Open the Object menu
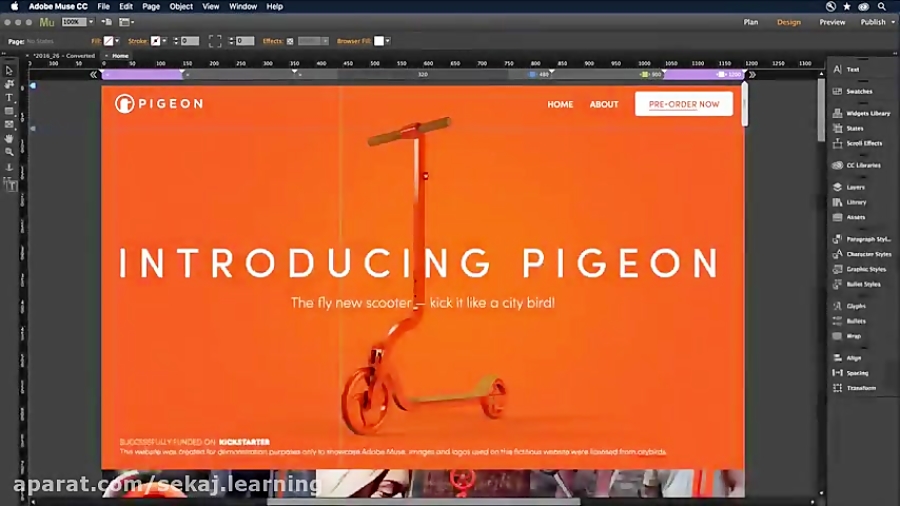 click(181, 6)
